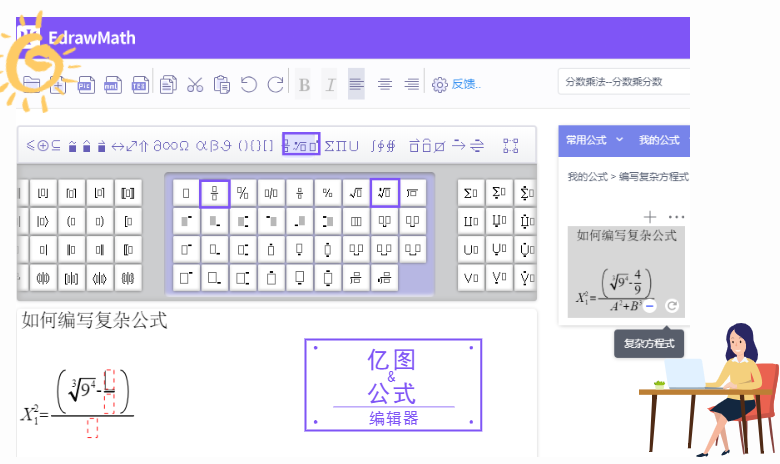Viewport: 780px width, 464px height.
Task: Open the overbar and box templates group
Action: click(427, 146)
